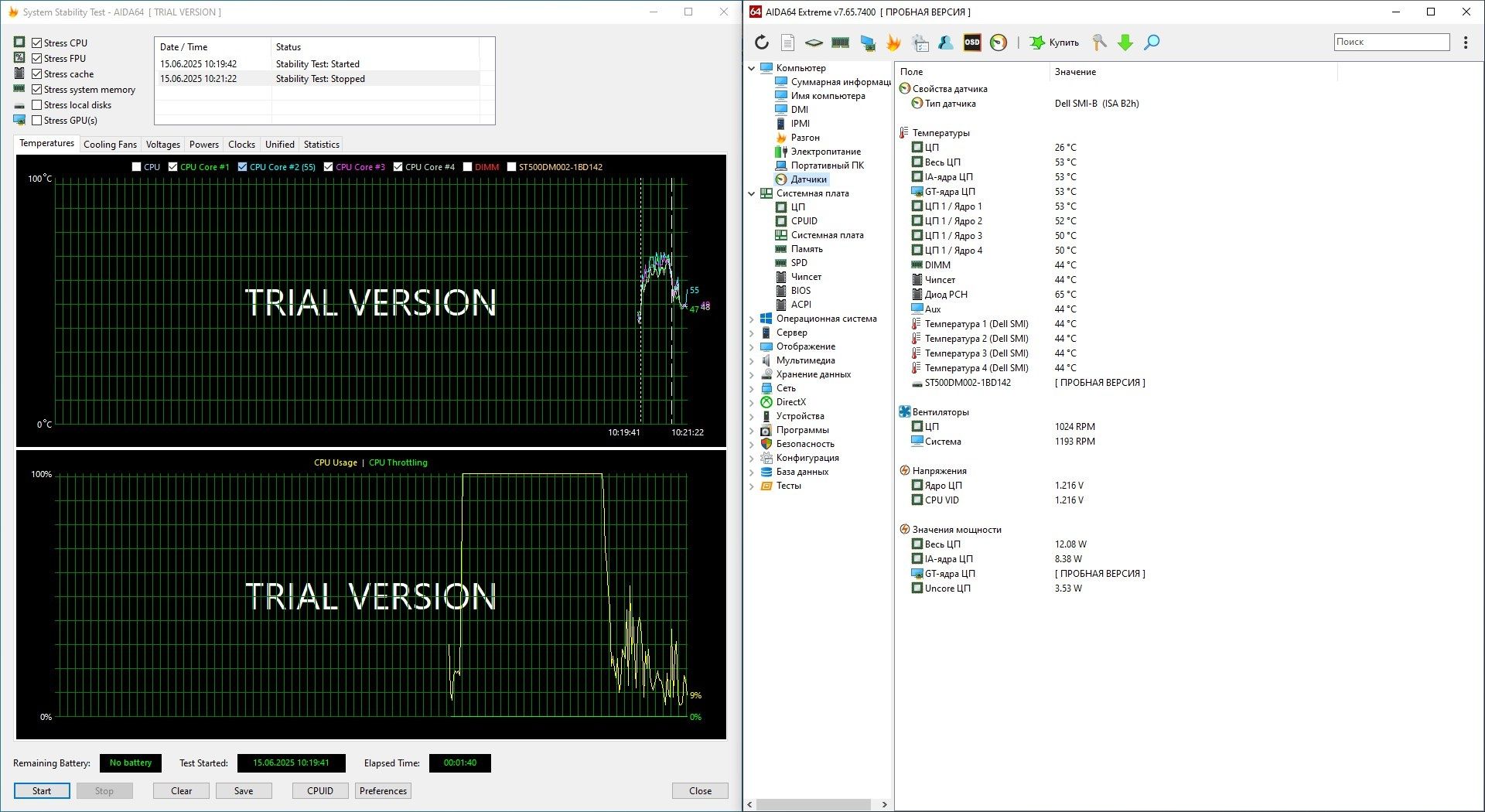This screenshot has height=812, width=1485.
Task: Open the flame stability test icon
Action: point(893,43)
